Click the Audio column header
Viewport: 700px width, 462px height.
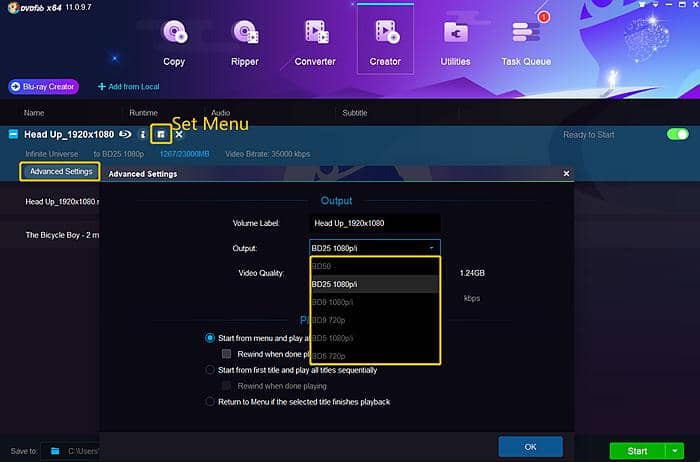coord(221,113)
